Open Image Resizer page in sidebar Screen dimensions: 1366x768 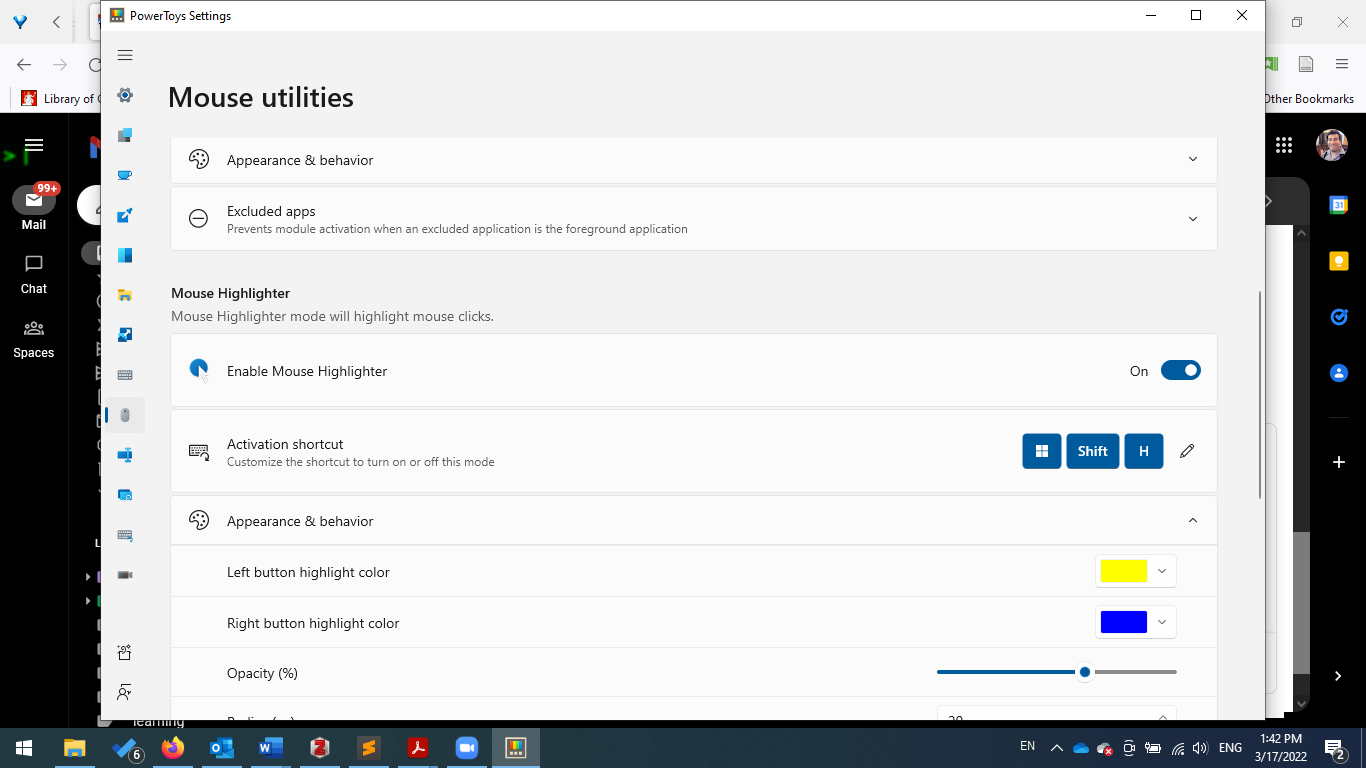(125, 335)
